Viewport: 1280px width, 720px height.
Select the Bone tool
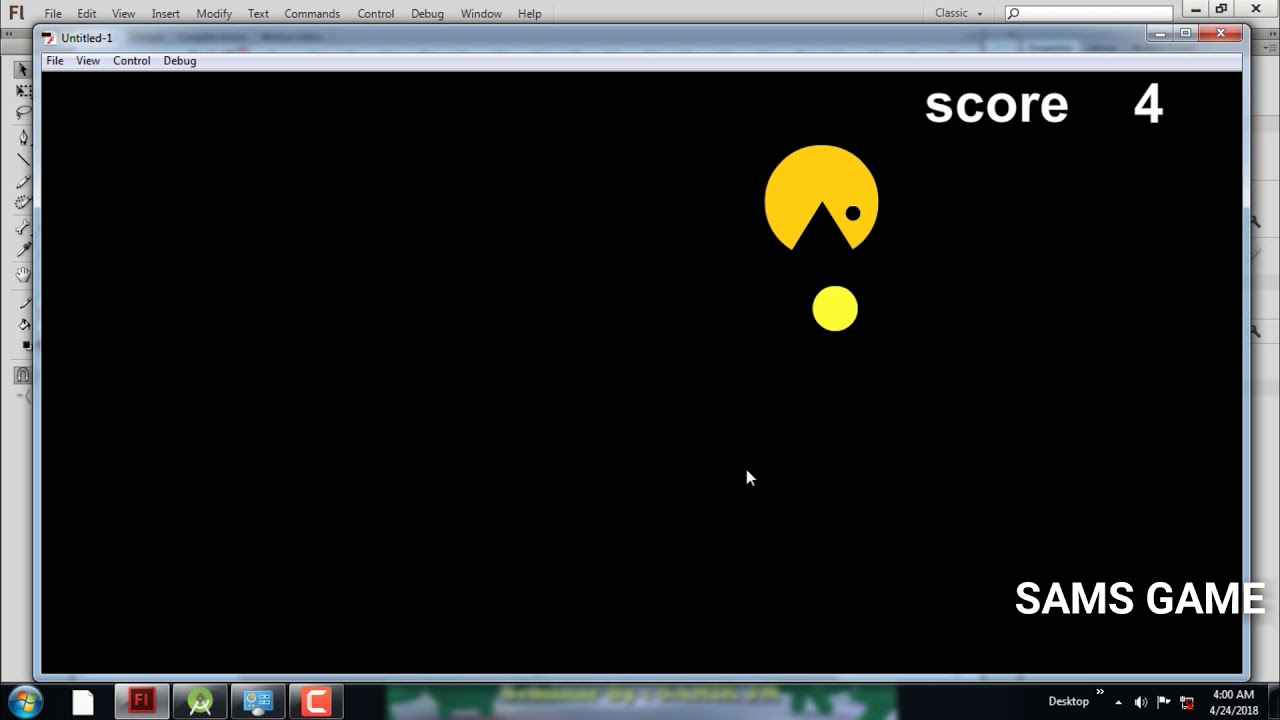click(22, 228)
